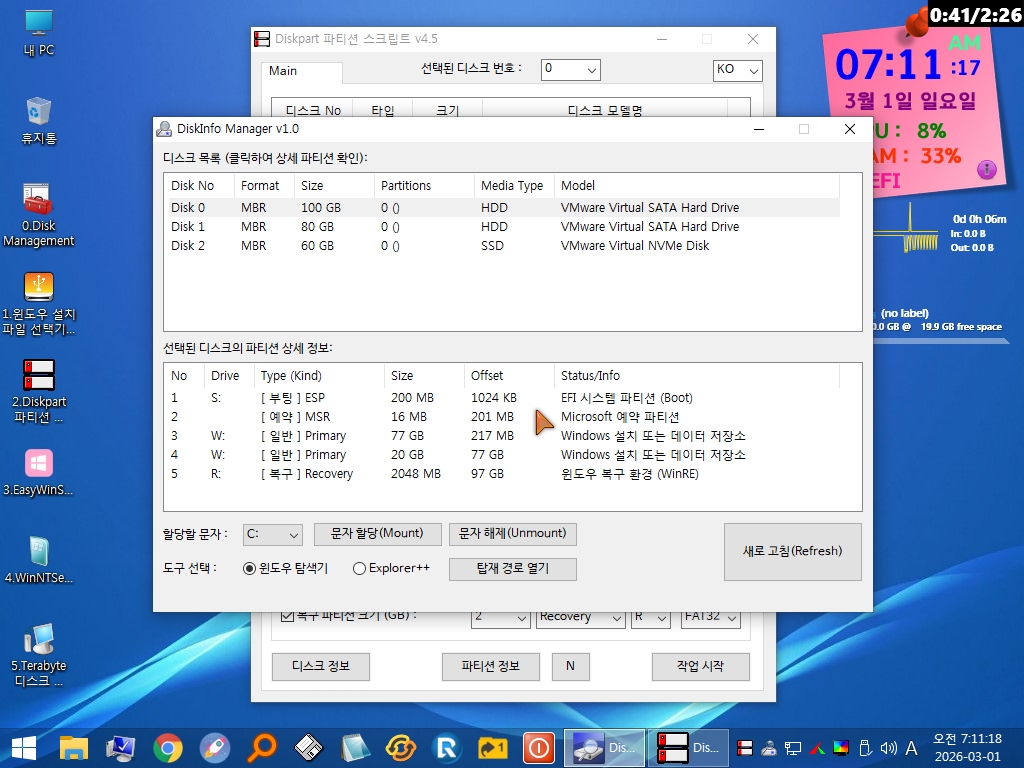Click the 문자 할당(Mount) button
Viewport: 1024px width, 768px height.
377,534
